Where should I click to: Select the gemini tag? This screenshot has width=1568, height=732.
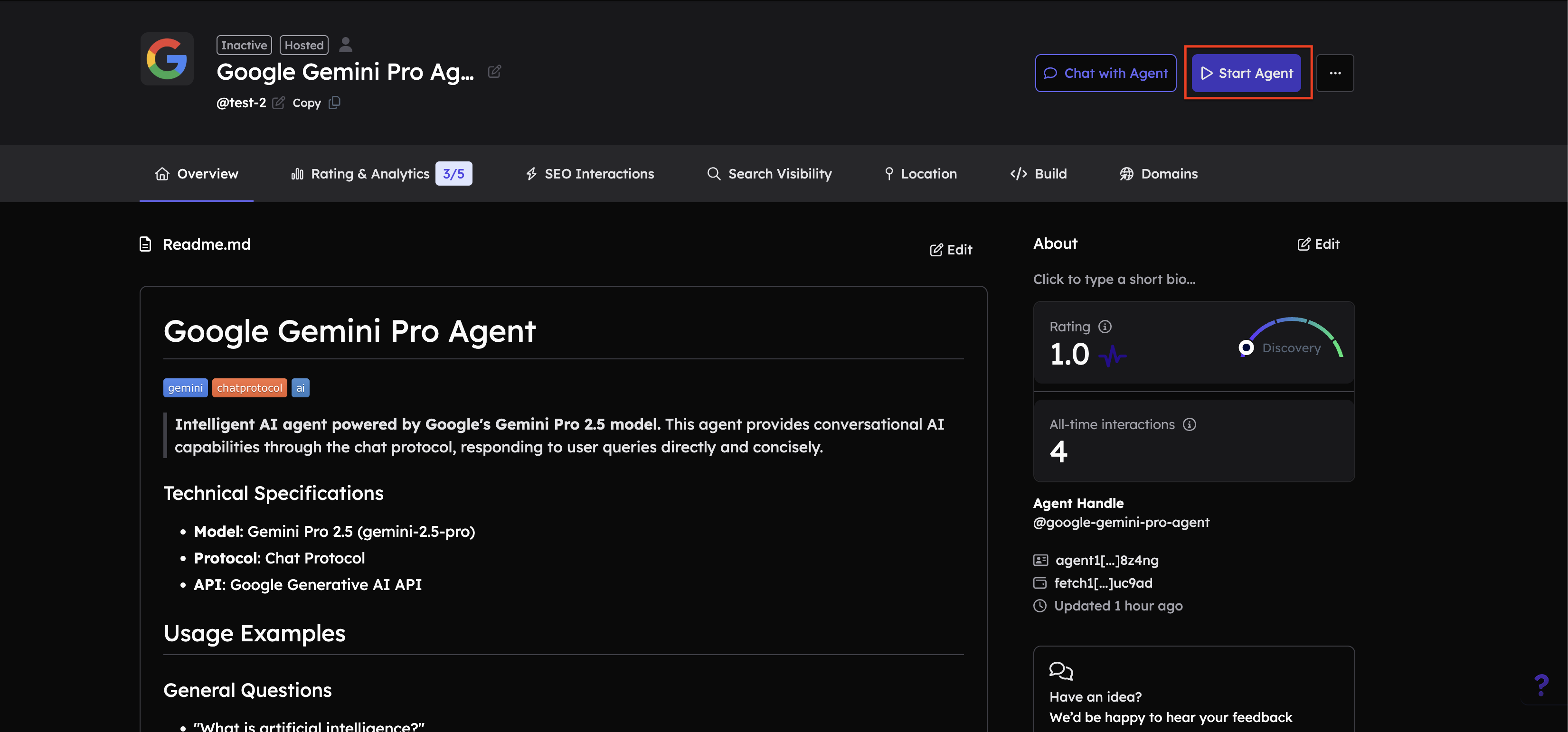click(x=185, y=388)
